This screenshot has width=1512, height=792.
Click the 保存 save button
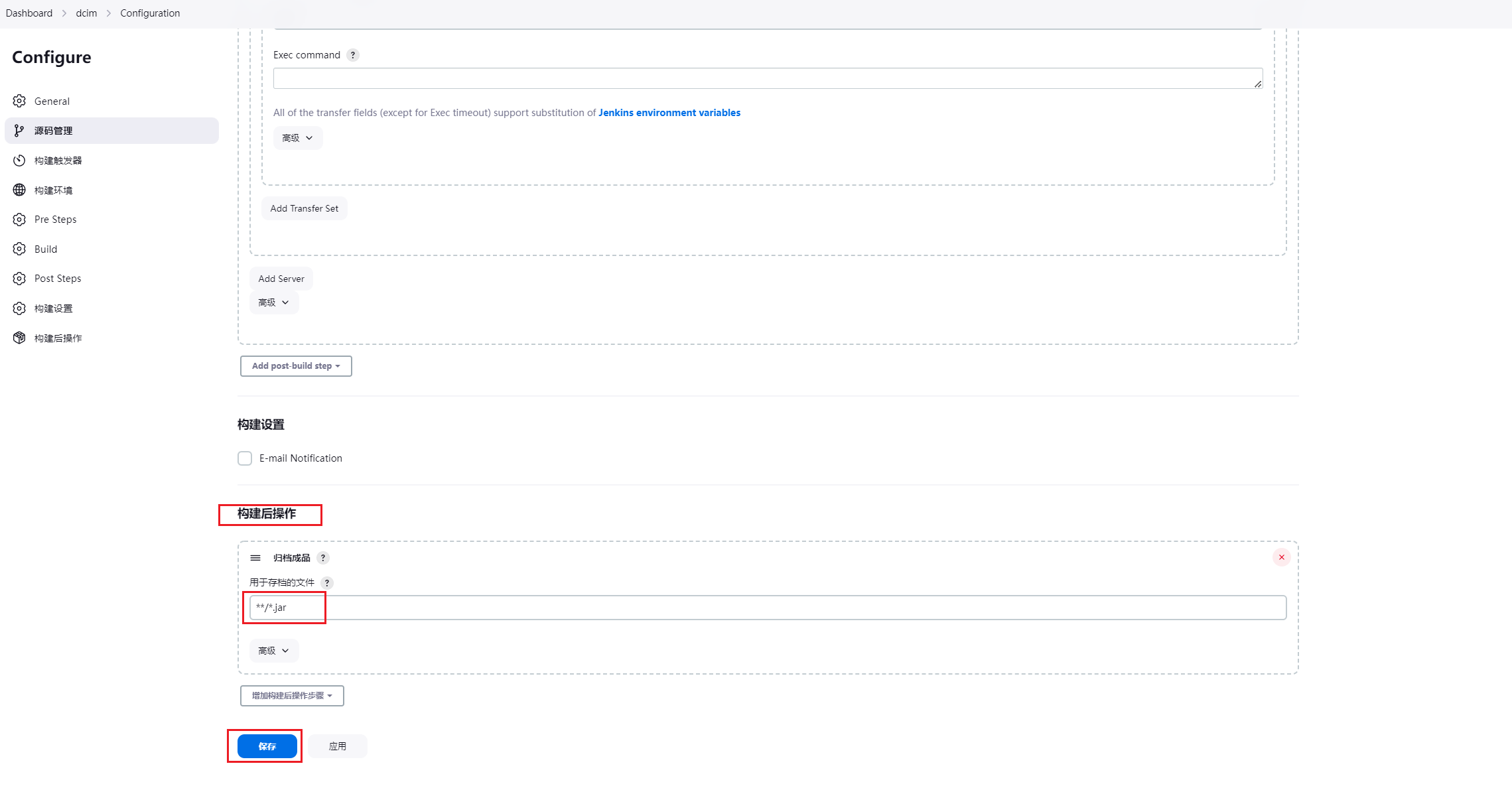tap(267, 746)
